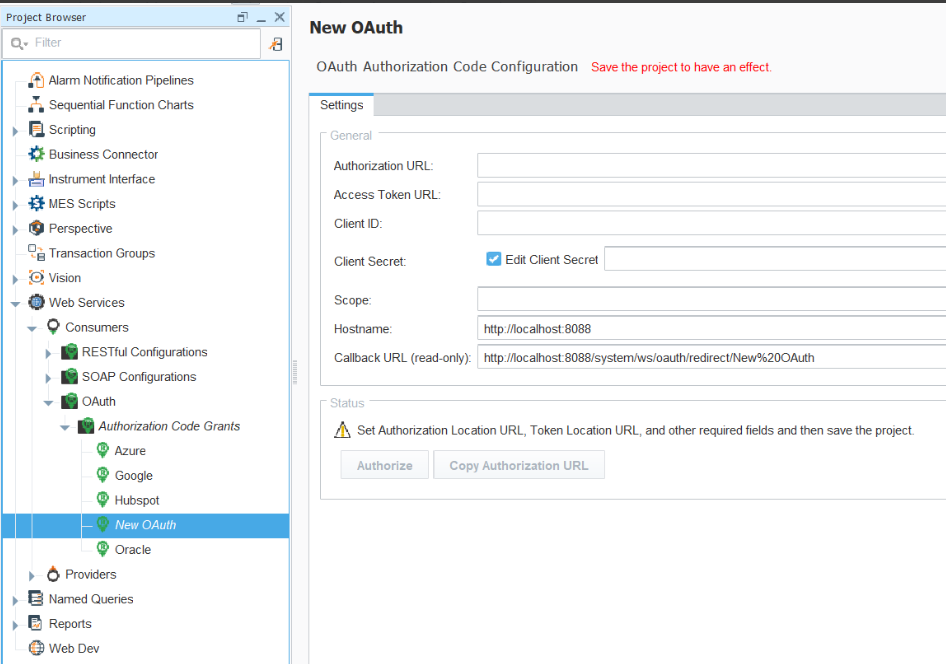
Task: Click the Instrument Interface icon
Action: click(37, 179)
